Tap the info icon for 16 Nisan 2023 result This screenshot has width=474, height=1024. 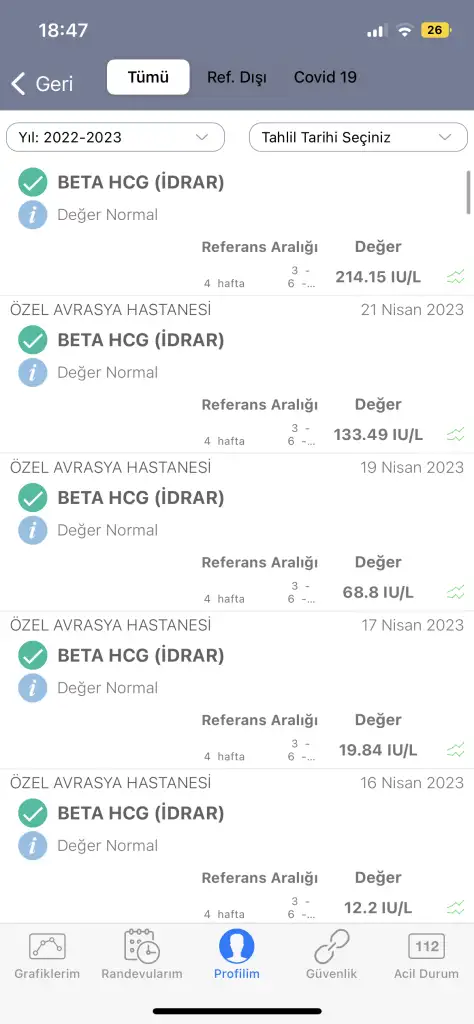[x=33, y=845]
